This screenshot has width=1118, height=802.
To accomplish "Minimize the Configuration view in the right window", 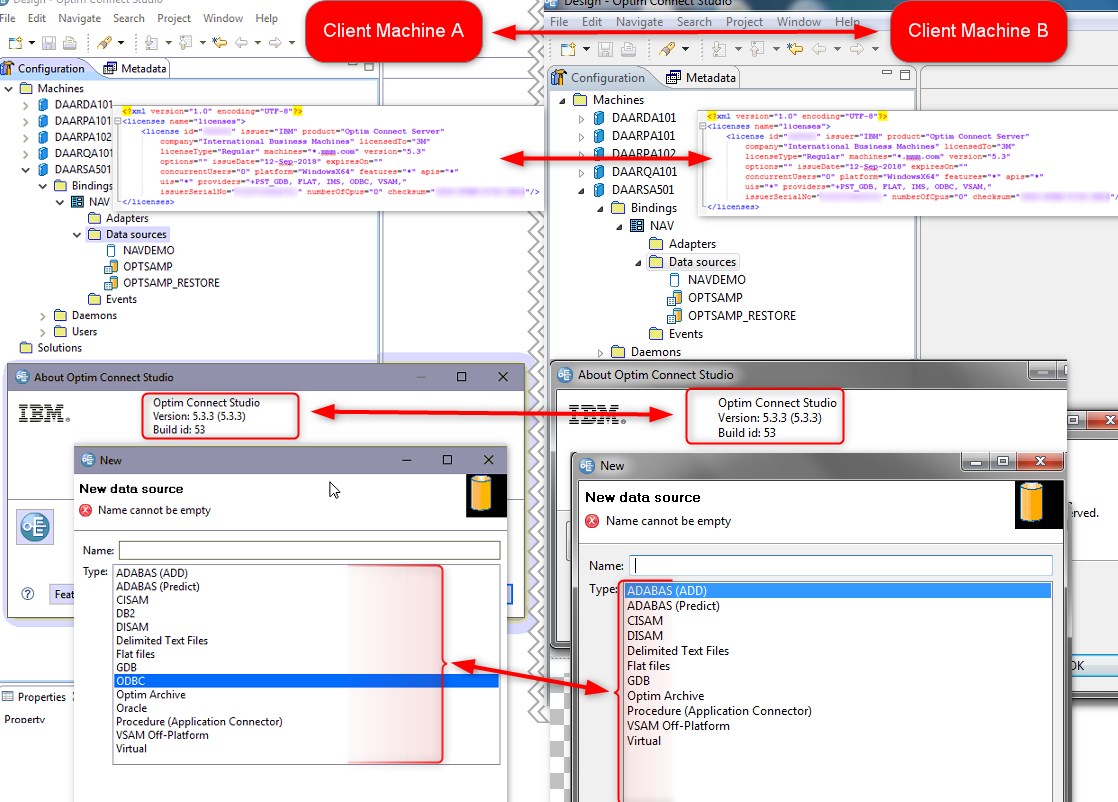I will (x=887, y=73).
